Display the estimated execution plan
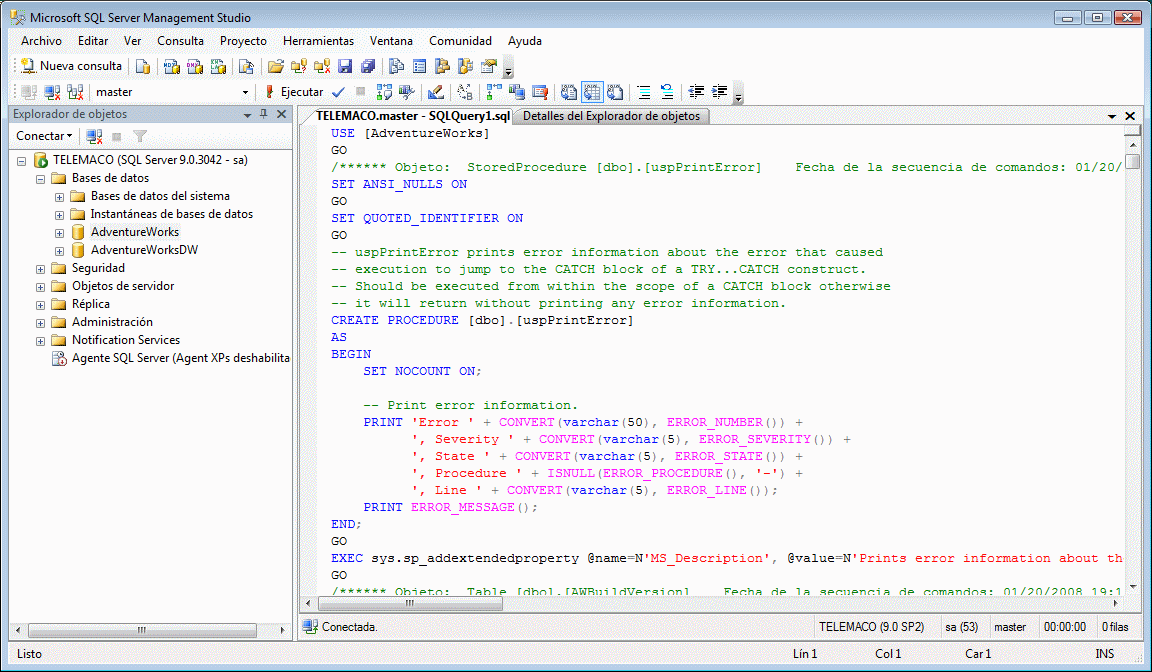Image resolution: width=1152 pixels, height=672 pixels. tap(384, 92)
